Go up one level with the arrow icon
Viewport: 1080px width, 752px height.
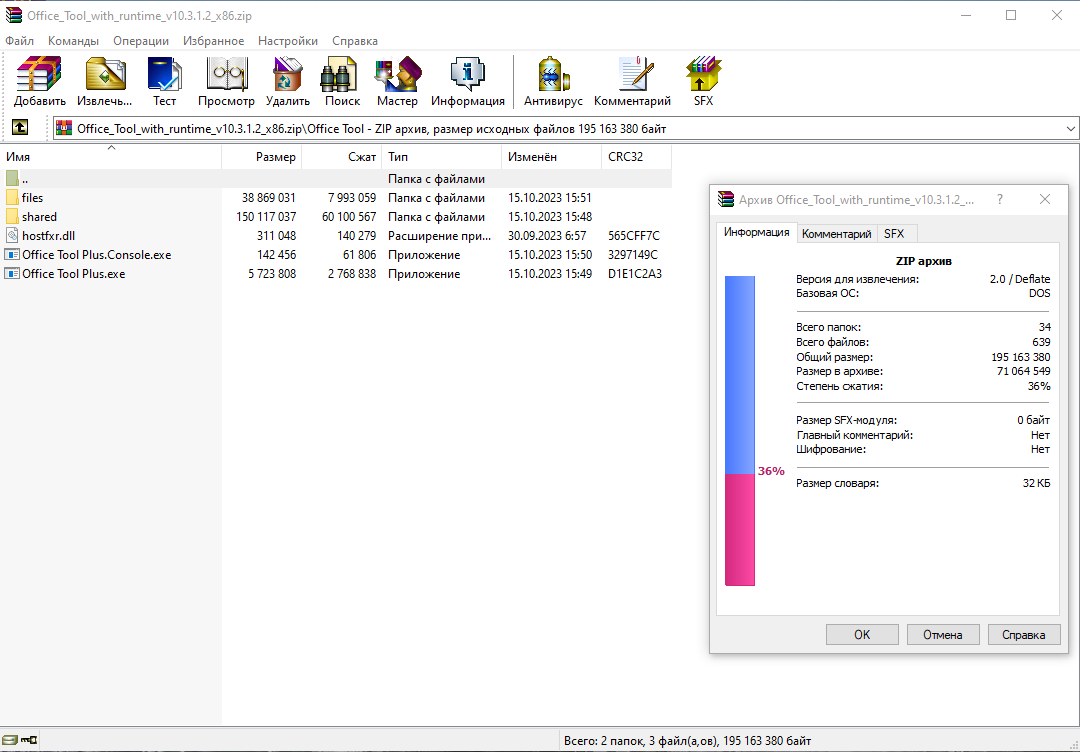(x=21, y=127)
